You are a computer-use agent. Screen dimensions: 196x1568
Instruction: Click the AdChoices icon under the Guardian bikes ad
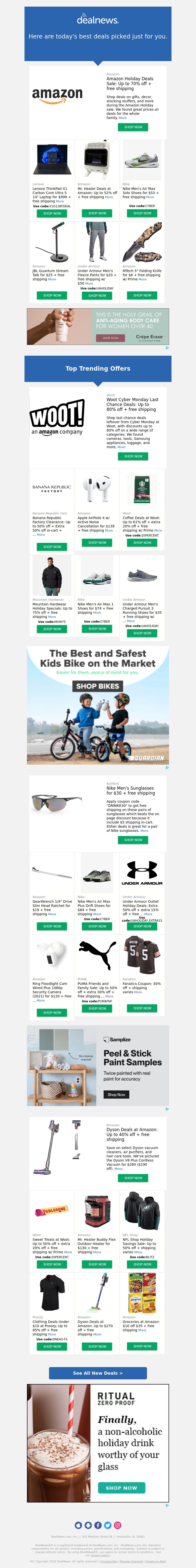click(167, 768)
